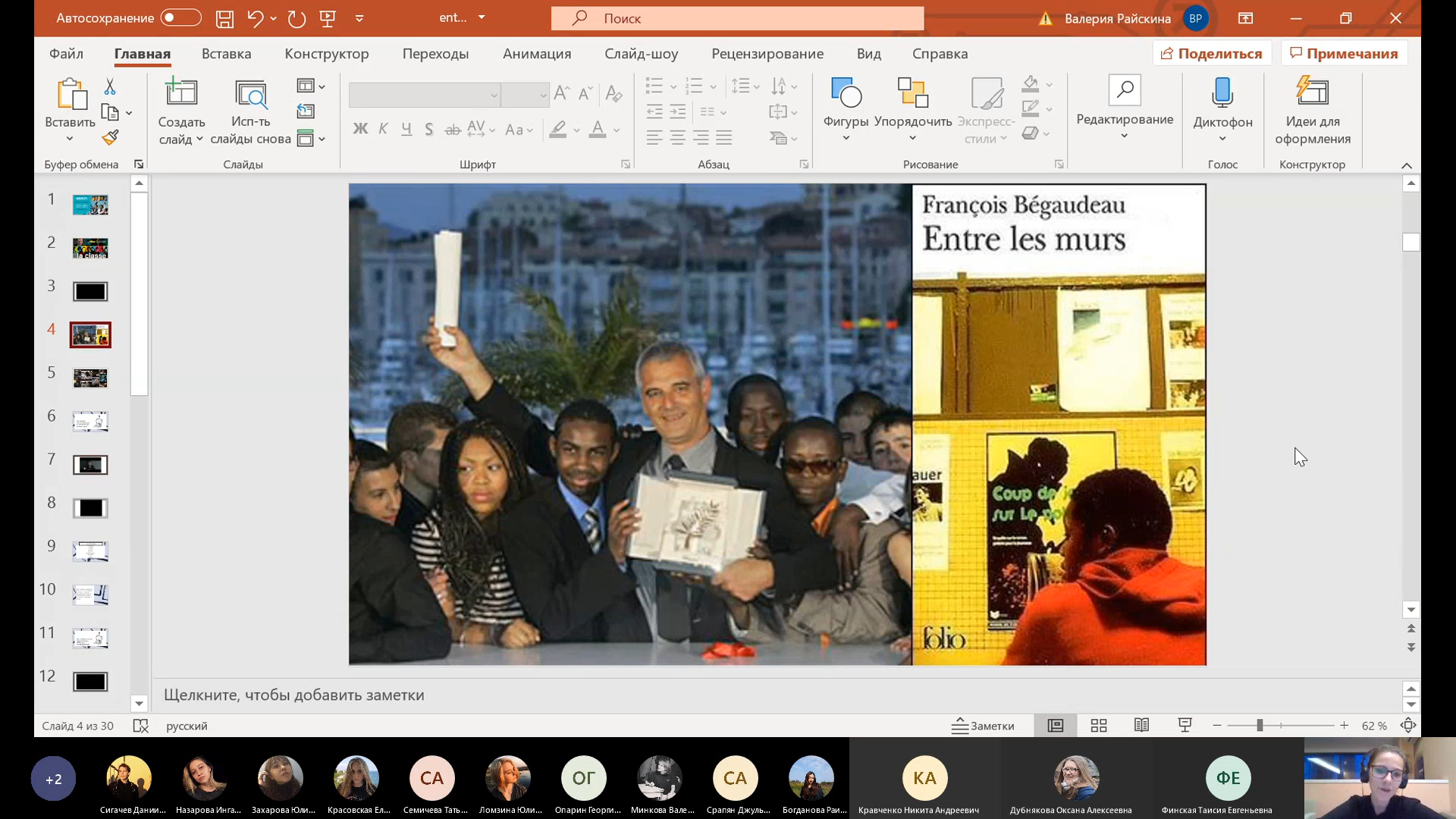Click the Cut scissors icon
Image resolution: width=1456 pixels, height=819 pixels.
(x=111, y=86)
